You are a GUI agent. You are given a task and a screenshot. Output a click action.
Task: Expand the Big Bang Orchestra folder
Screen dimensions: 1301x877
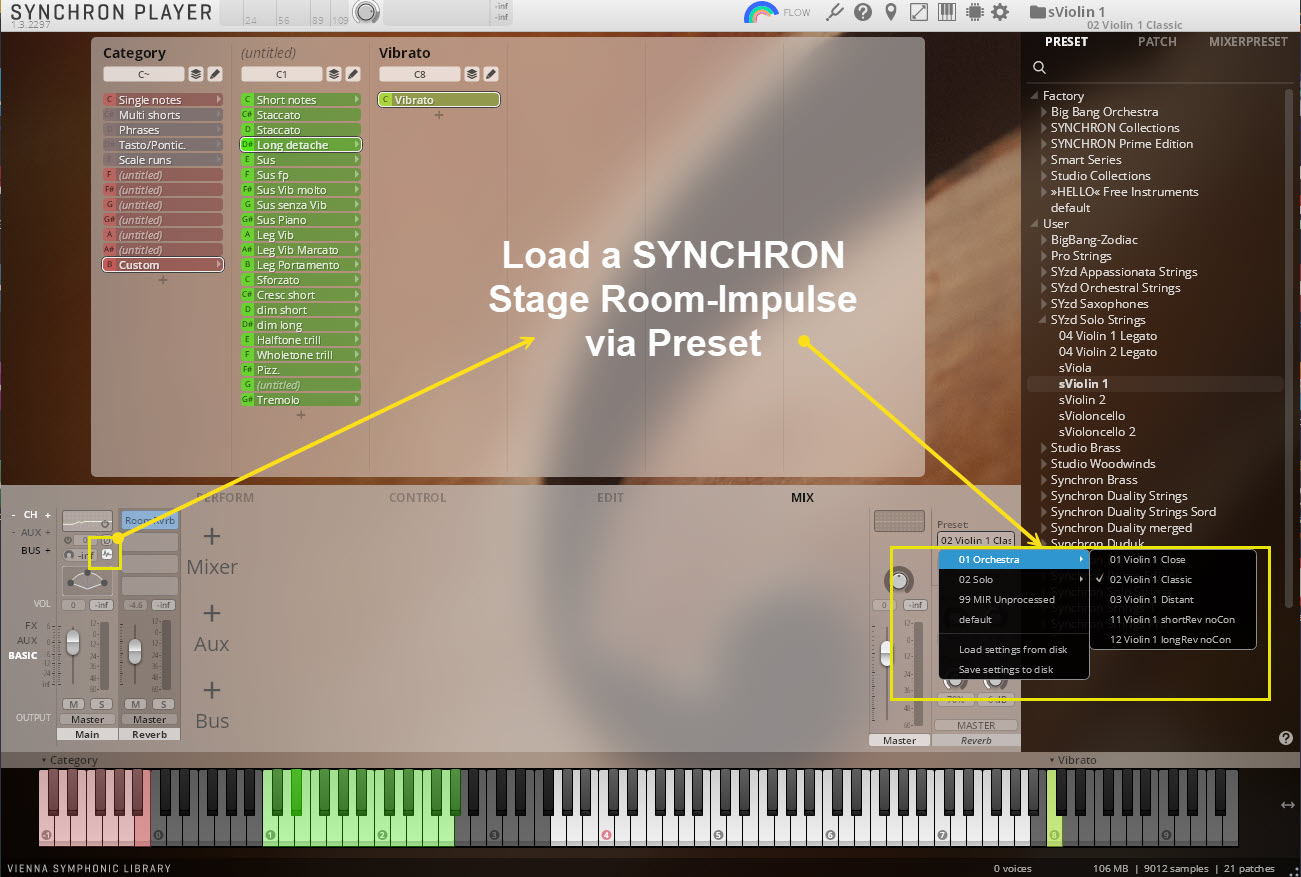point(1046,112)
